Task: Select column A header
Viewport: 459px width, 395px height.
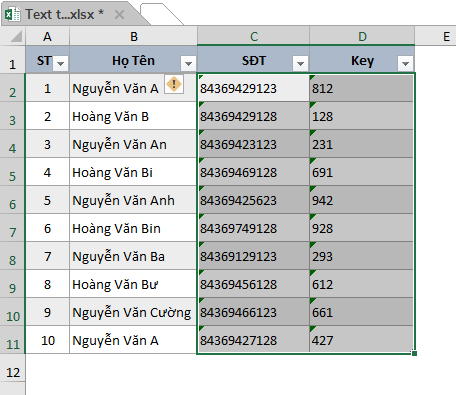Action: point(47,36)
